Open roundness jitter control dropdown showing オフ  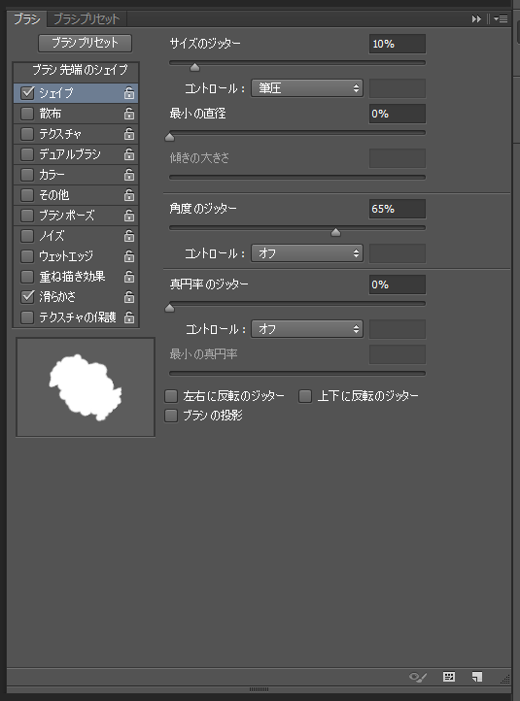[x=307, y=329]
